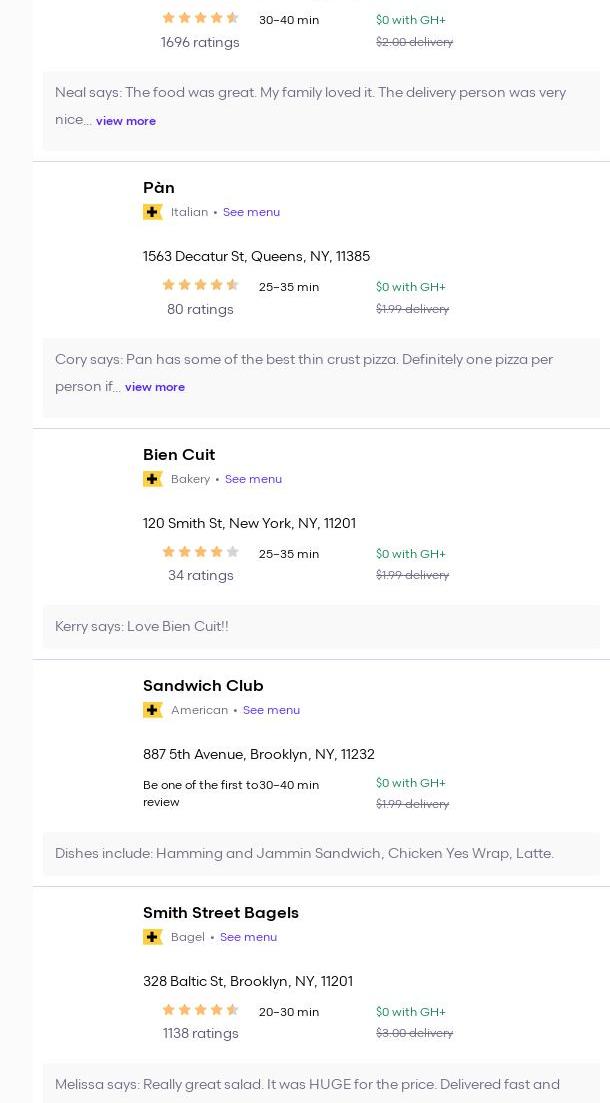Open the Smith Street Bagels restaurant title

[x=221, y=913]
